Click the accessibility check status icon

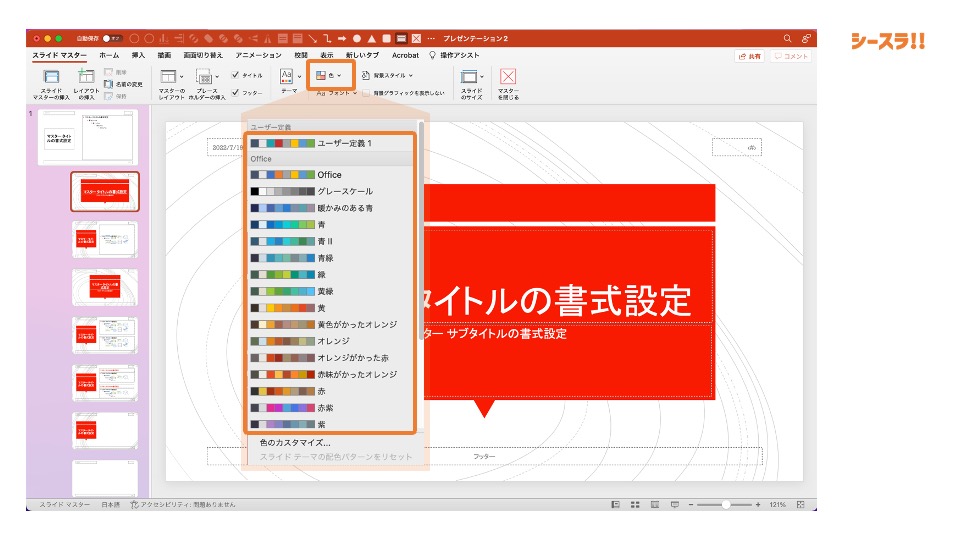(134, 504)
